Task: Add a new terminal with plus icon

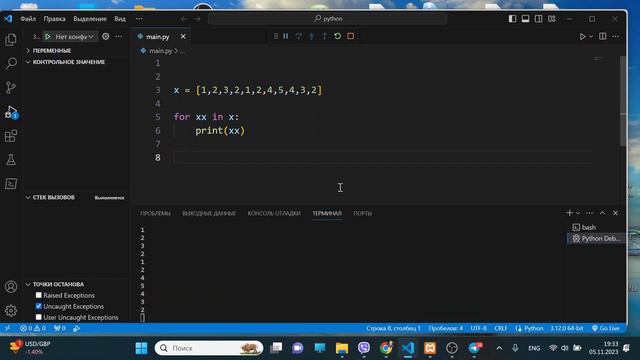Action: coord(569,213)
